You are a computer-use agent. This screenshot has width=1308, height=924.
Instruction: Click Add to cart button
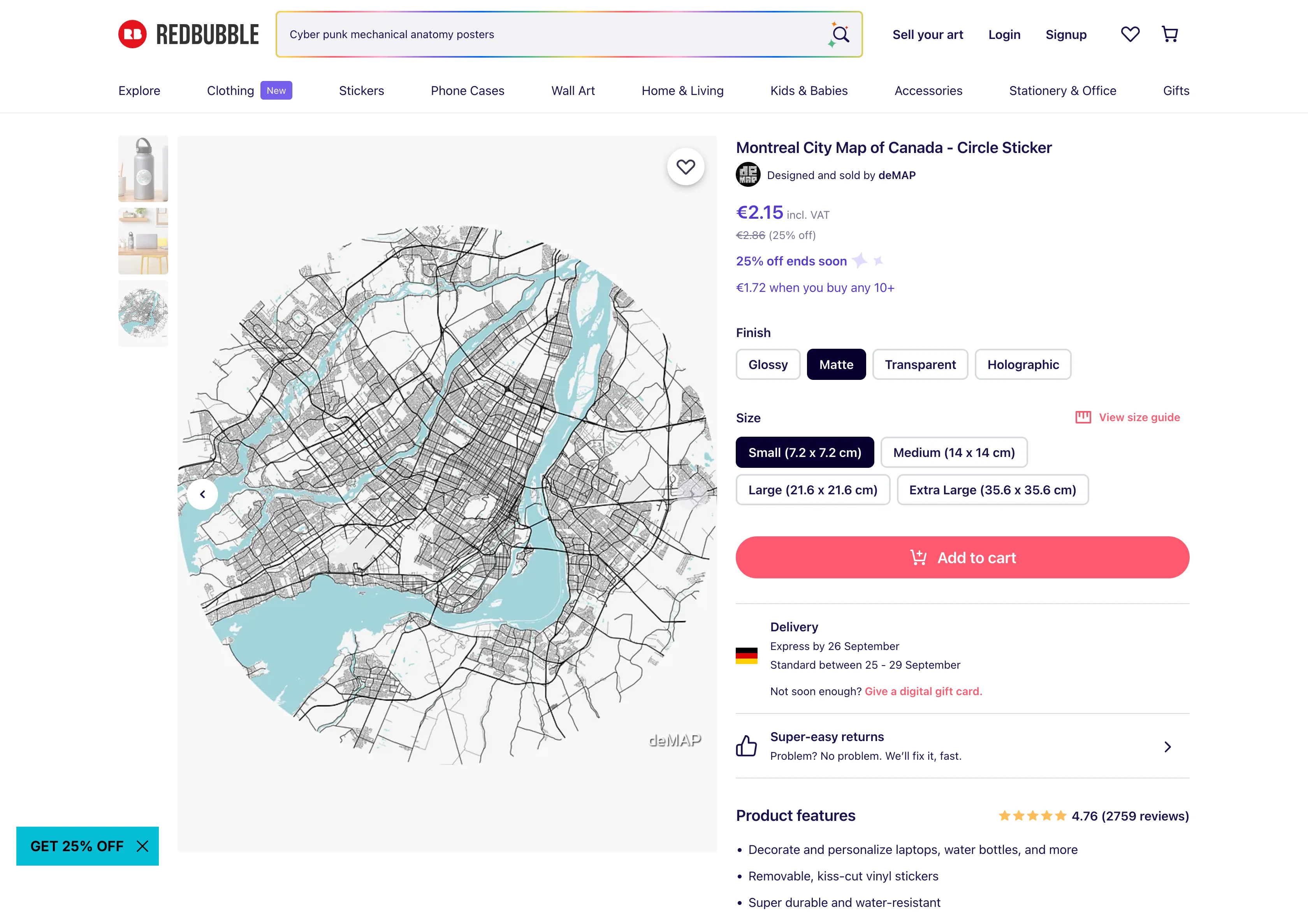tap(962, 557)
